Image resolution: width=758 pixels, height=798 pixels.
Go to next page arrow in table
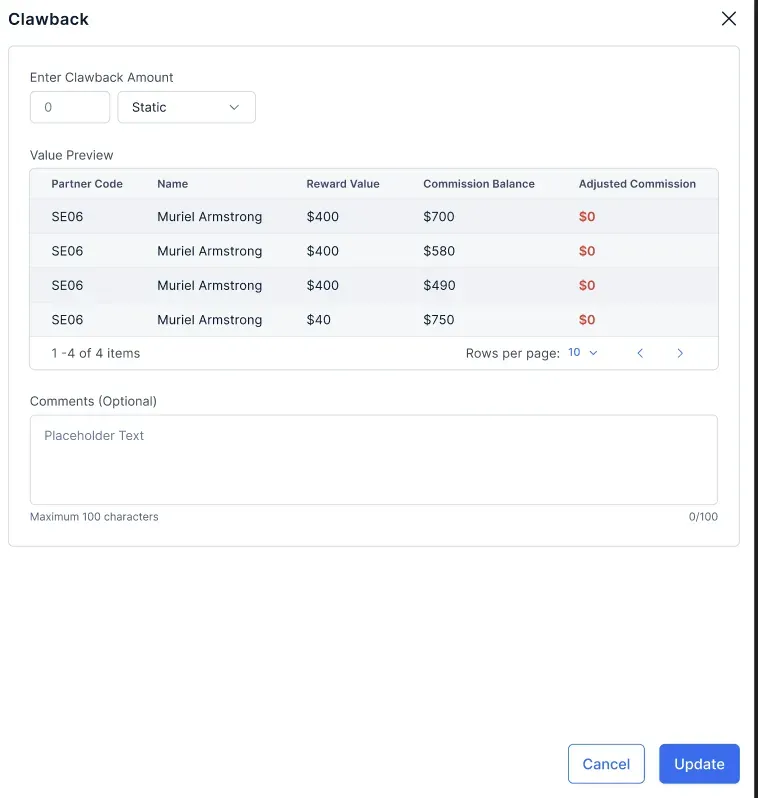coord(680,353)
